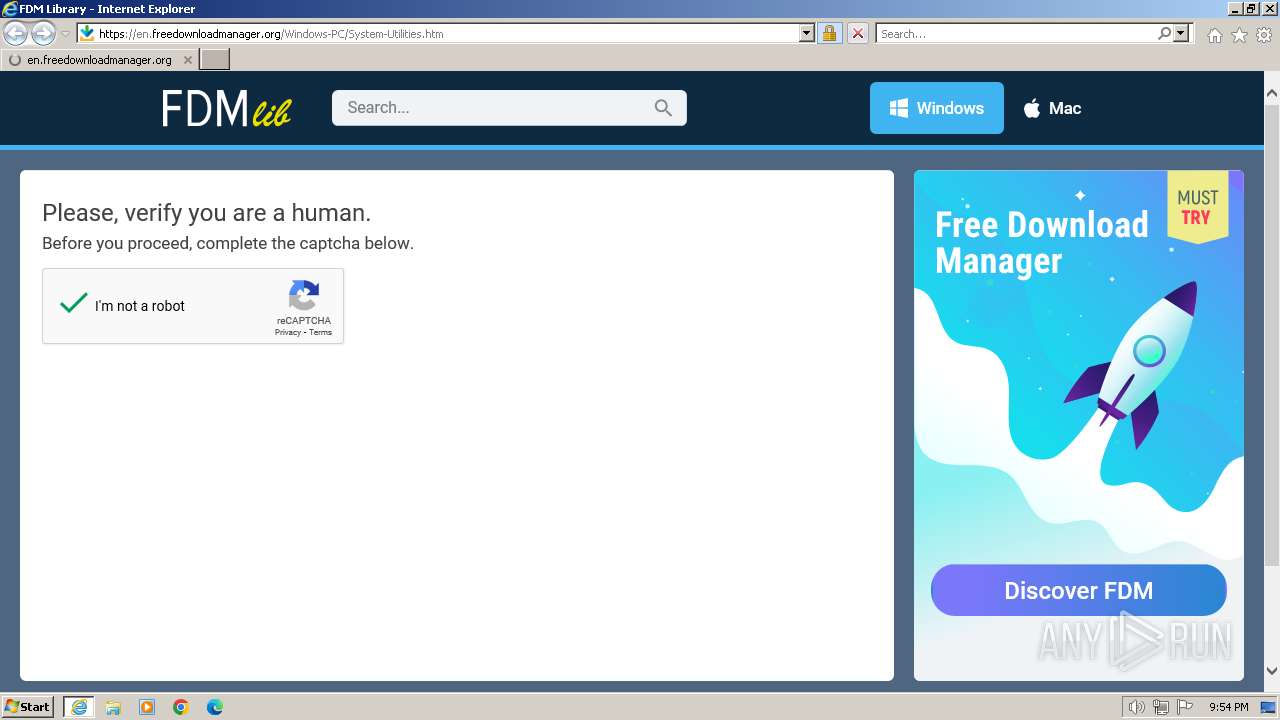
Task: Click the reCAPTCHA logo
Action: pos(304,296)
